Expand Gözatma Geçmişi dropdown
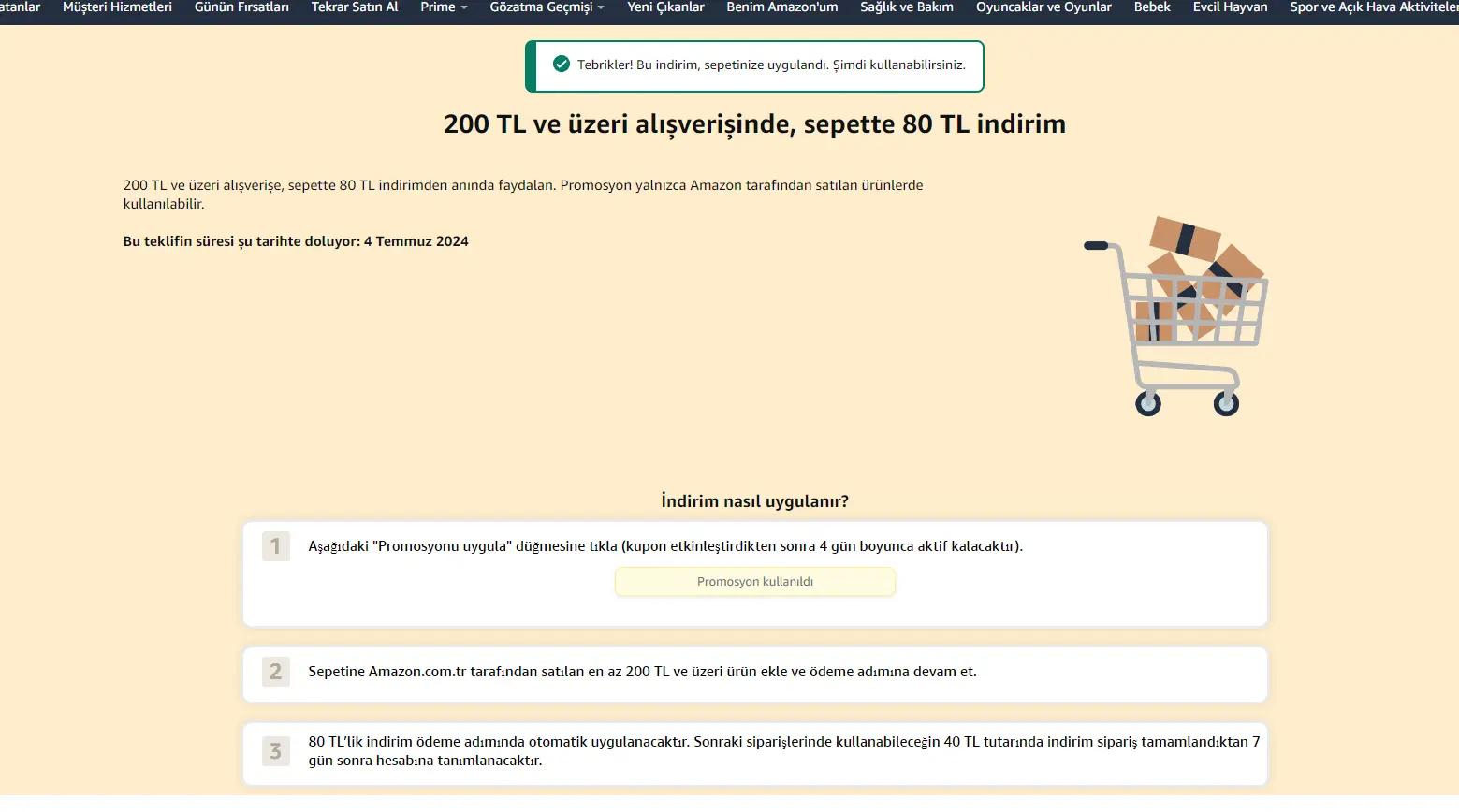The image size is (1459, 812). pyautogui.click(x=547, y=7)
